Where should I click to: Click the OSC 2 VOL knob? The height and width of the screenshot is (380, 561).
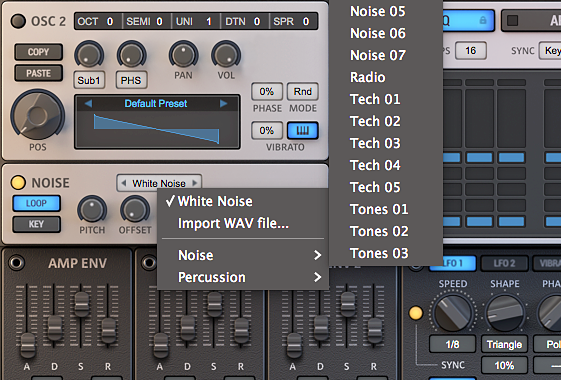coord(226,55)
